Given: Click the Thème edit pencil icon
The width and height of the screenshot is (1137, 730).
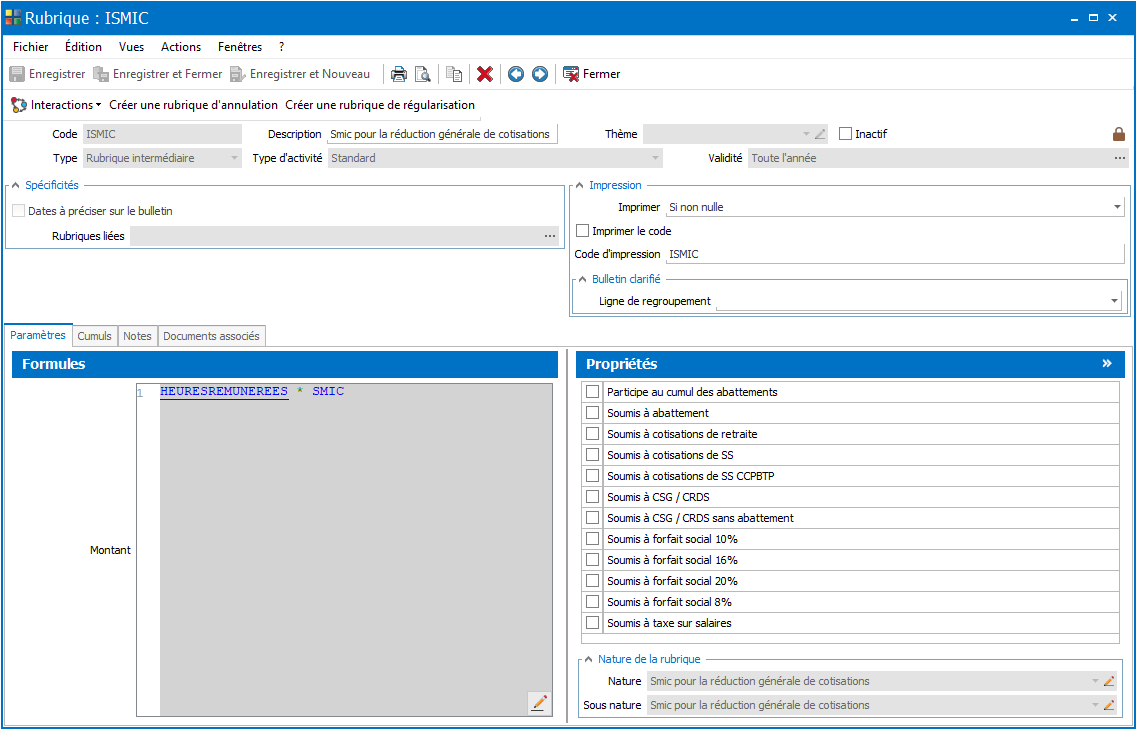Looking at the screenshot, I should click(820, 134).
